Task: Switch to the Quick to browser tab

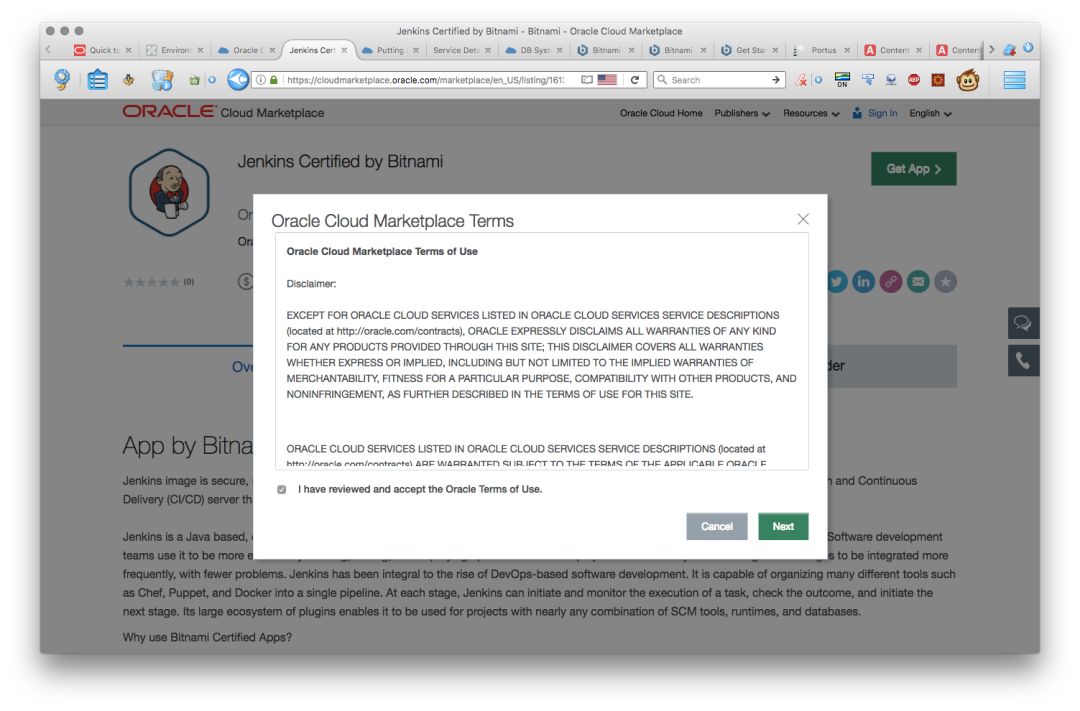Action: [x=103, y=50]
